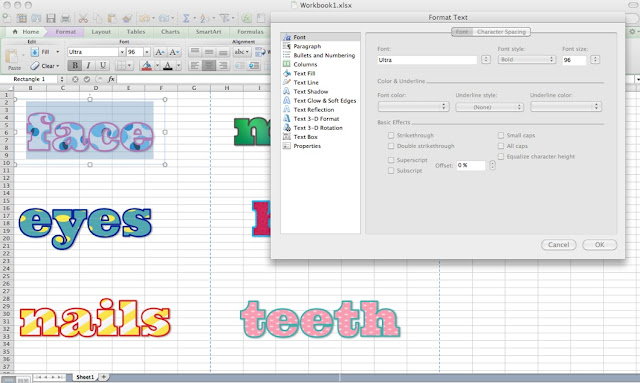This screenshot has width=640, height=383.
Task: Select Text Fill in dialog sidebar
Action: click(304, 73)
